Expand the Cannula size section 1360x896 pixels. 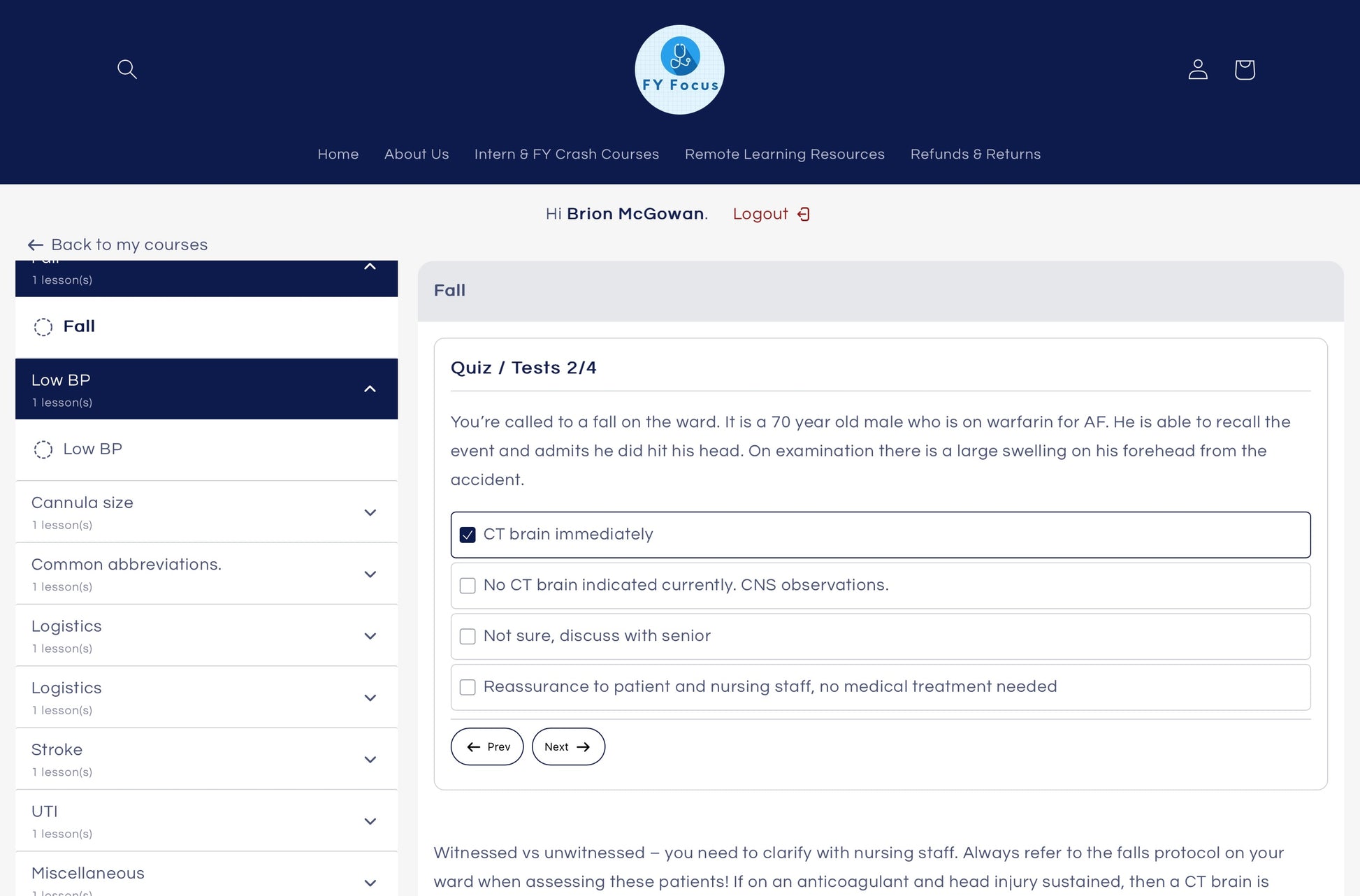pyautogui.click(x=370, y=512)
